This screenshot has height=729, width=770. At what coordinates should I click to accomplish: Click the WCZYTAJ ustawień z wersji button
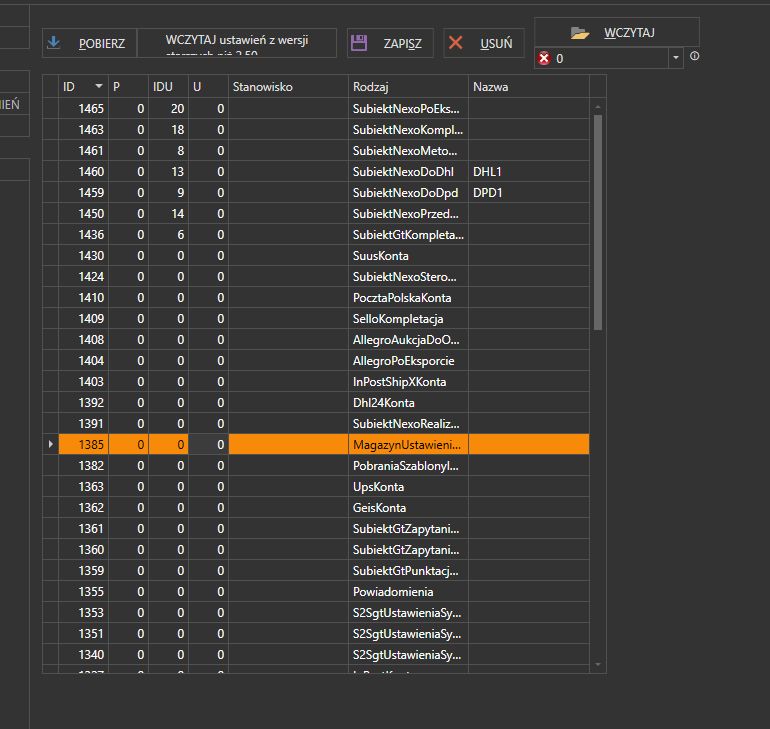237,43
